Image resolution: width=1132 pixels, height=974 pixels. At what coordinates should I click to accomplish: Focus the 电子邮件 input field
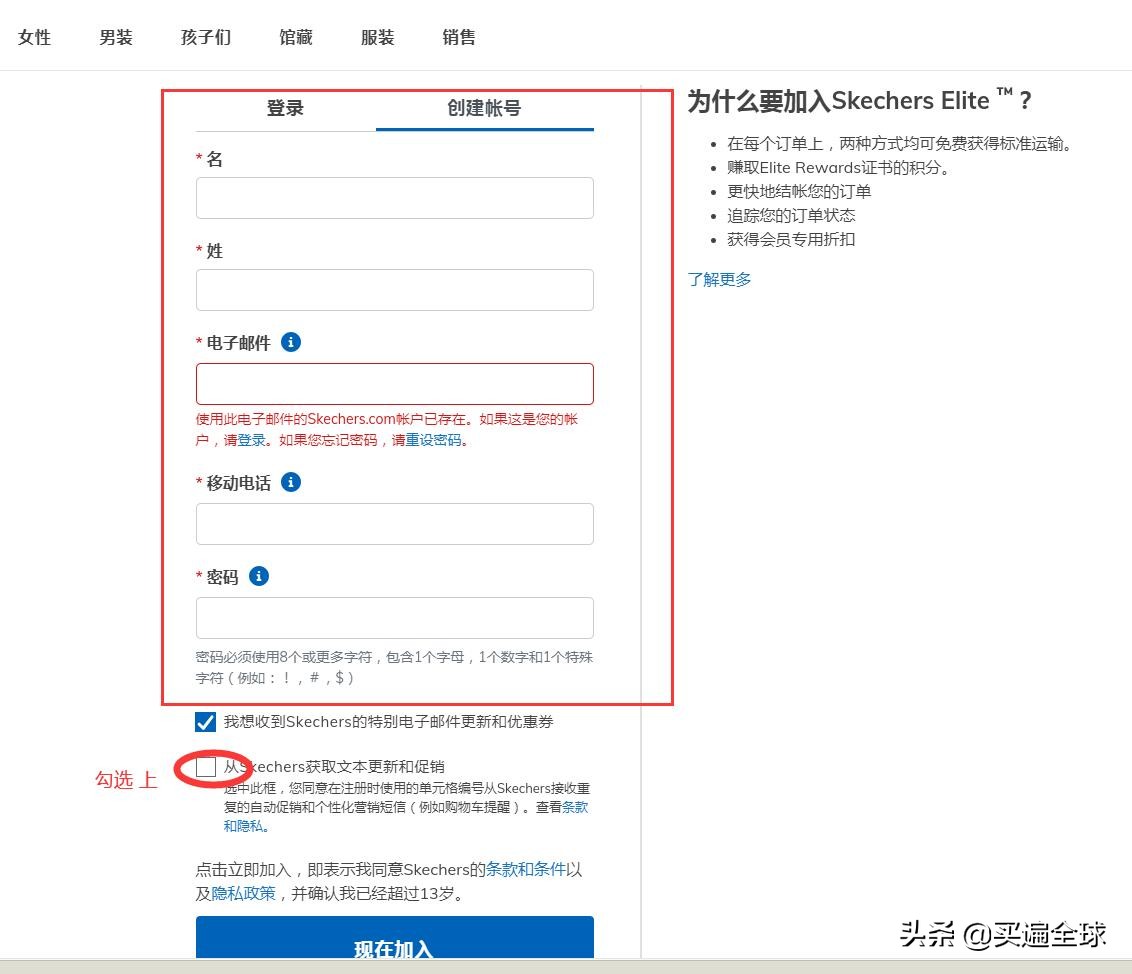pyautogui.click(x=395, y=383)
